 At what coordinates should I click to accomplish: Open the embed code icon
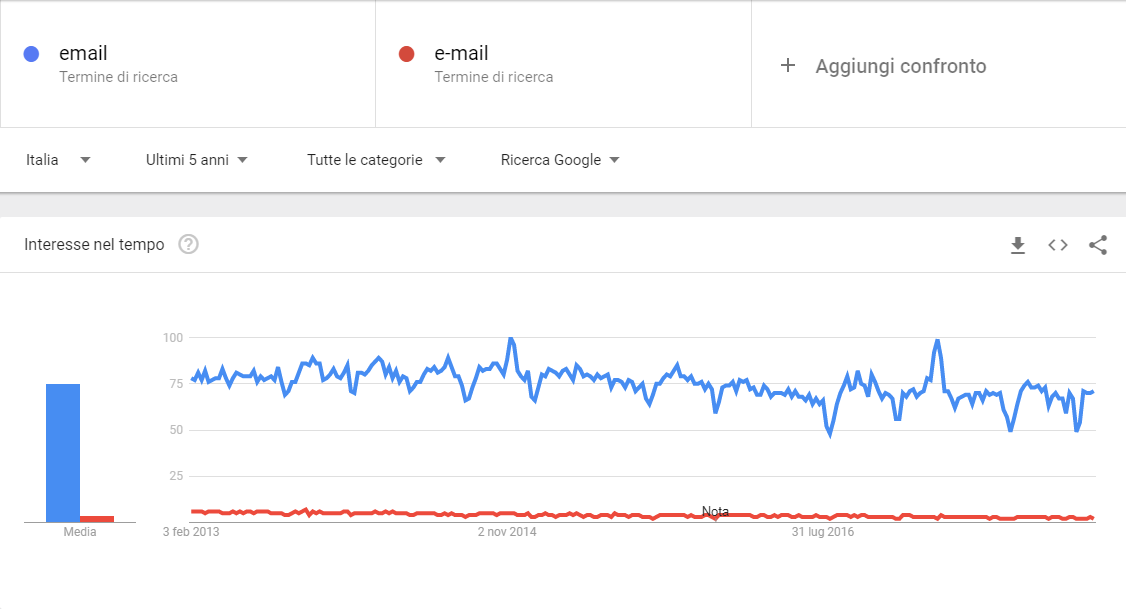coord(1058,245)
